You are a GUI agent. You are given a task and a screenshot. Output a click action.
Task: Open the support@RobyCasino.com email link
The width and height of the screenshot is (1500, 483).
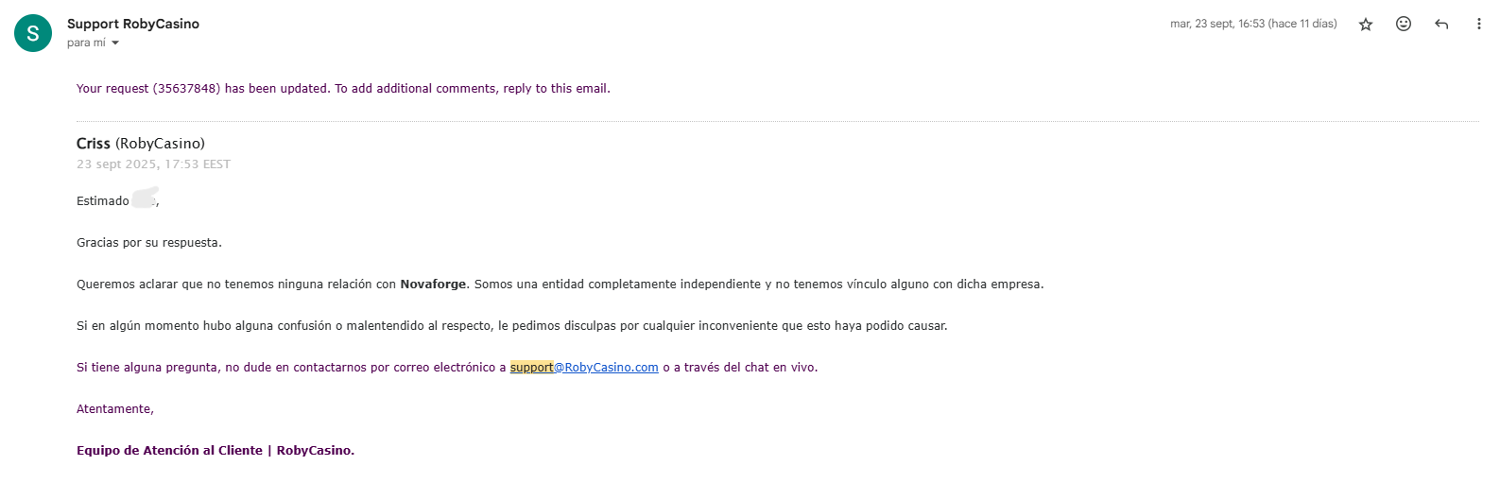coord(584,367)
